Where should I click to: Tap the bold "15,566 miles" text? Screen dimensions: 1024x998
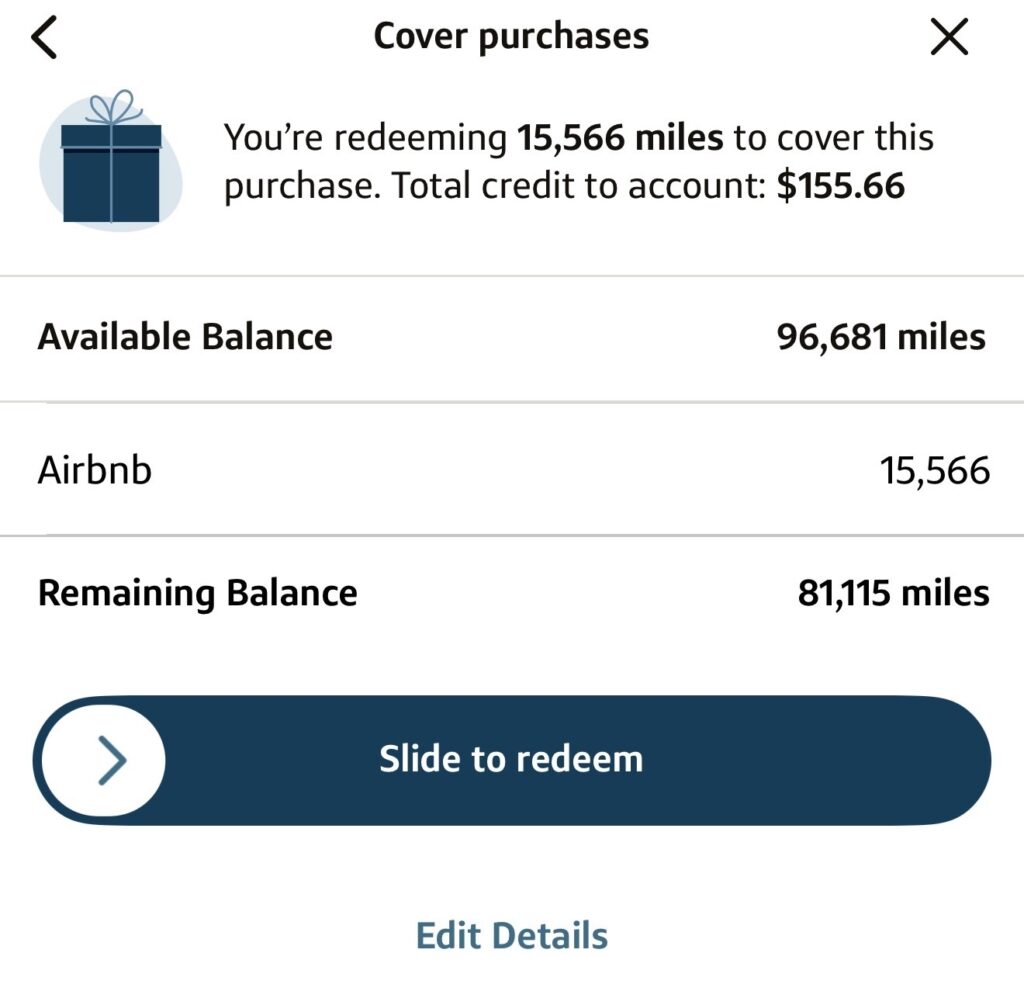coord(620,138)
